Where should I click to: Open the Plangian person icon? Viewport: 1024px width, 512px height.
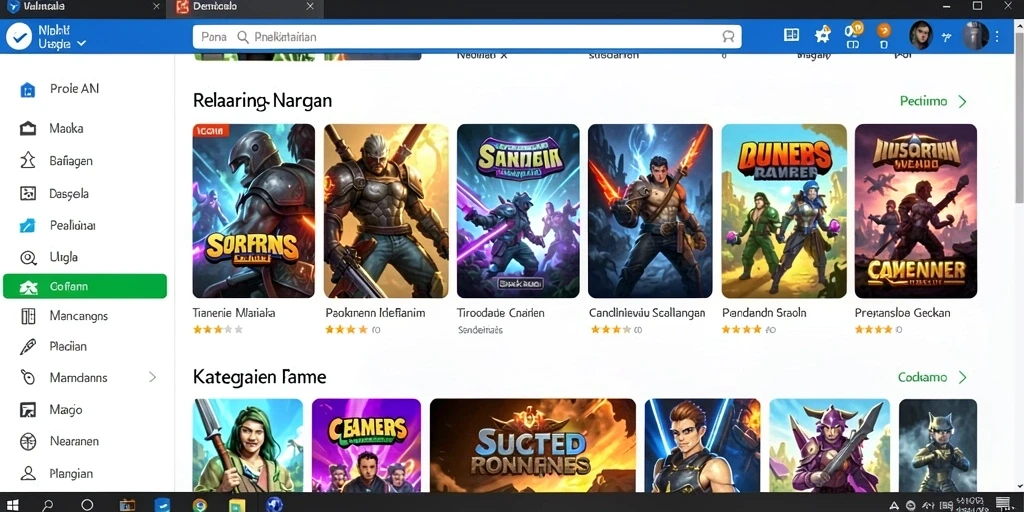[27, 473]
